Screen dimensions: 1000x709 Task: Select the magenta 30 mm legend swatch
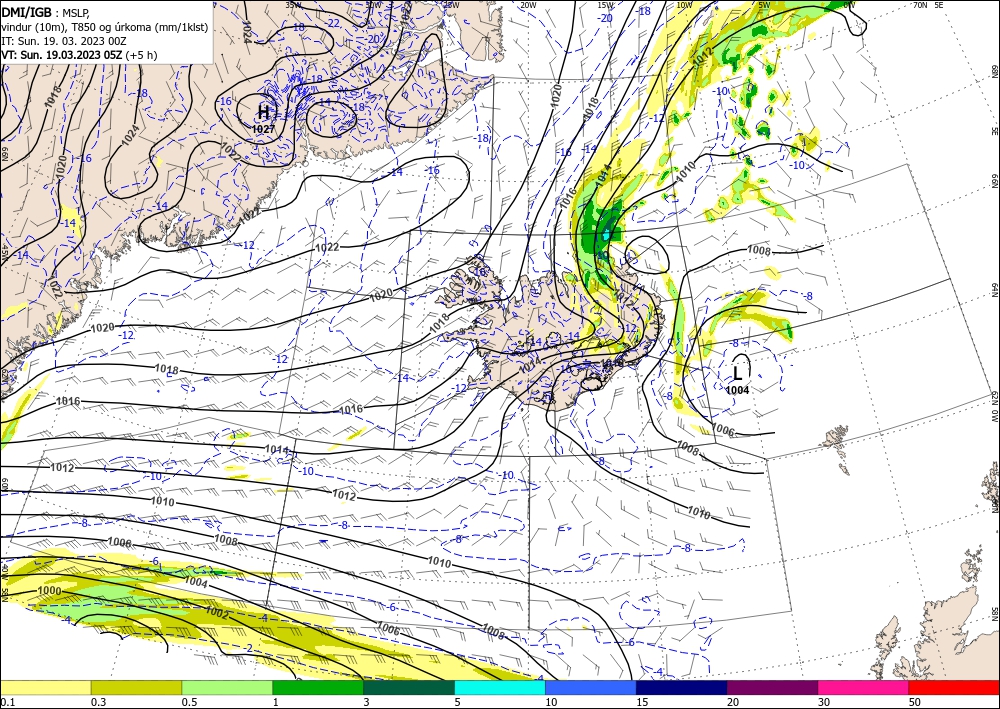[x=864, y=687]
